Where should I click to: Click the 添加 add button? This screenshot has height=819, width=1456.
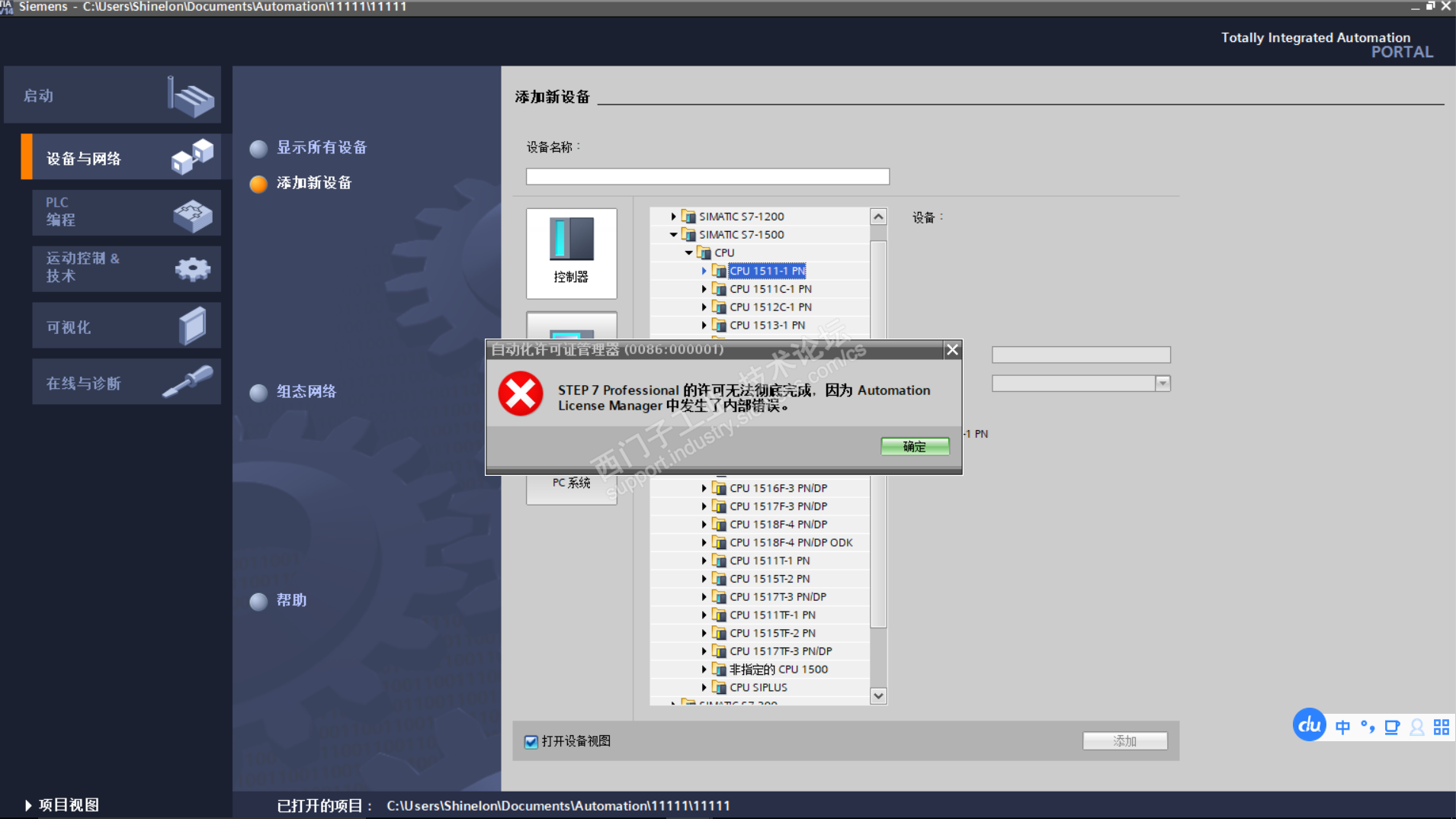(1124, 741)
